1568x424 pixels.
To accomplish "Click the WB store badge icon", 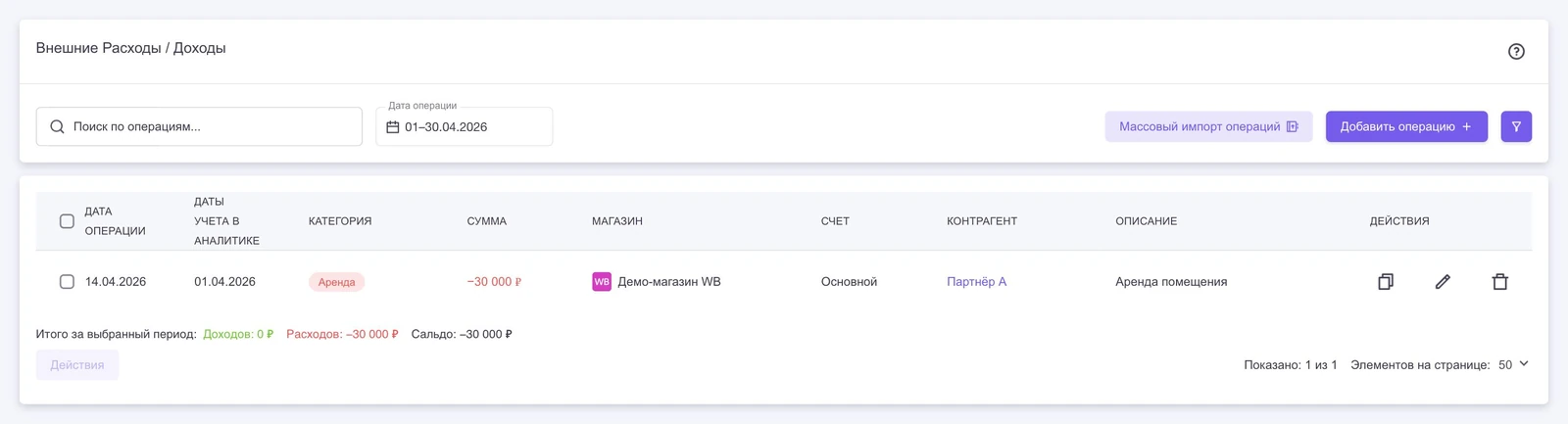I will point(602,282).
